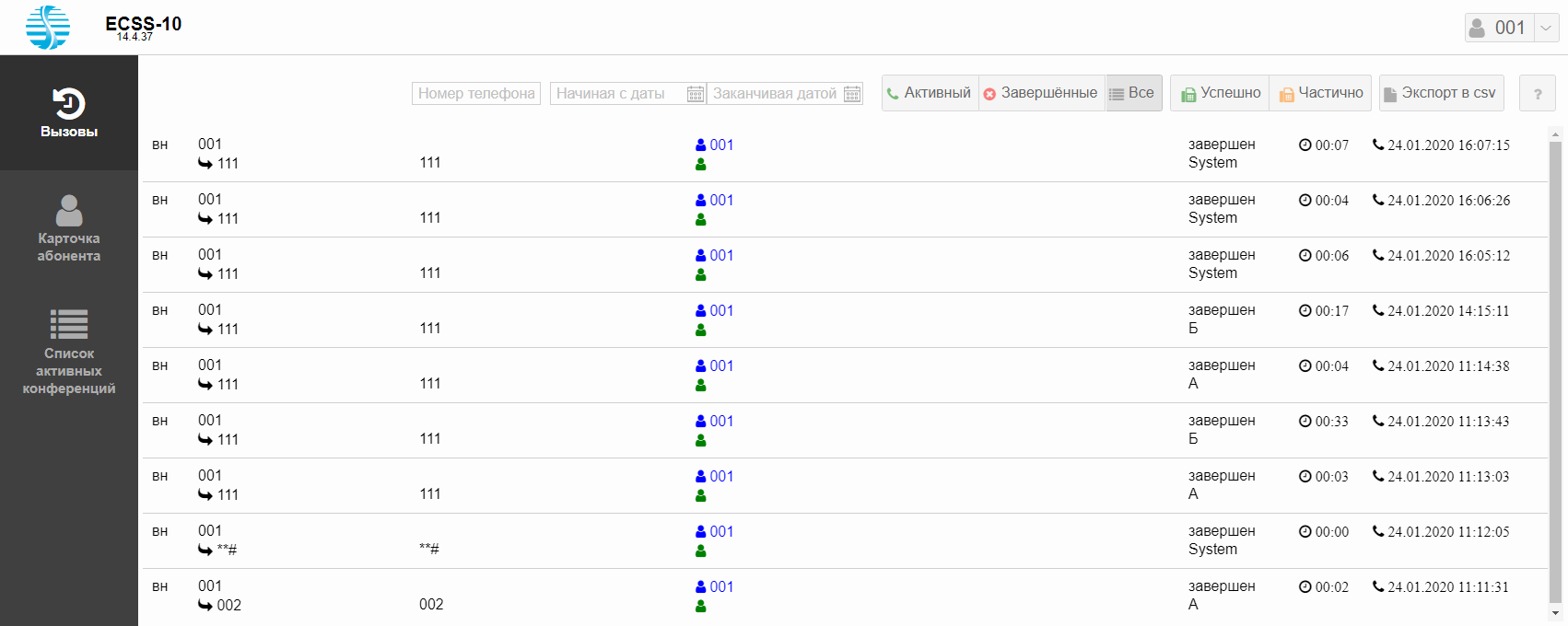Screen dimensions: 1568x626
Task: Click clock icon beside duration 00:17
Action: (x=1305, y=310)
